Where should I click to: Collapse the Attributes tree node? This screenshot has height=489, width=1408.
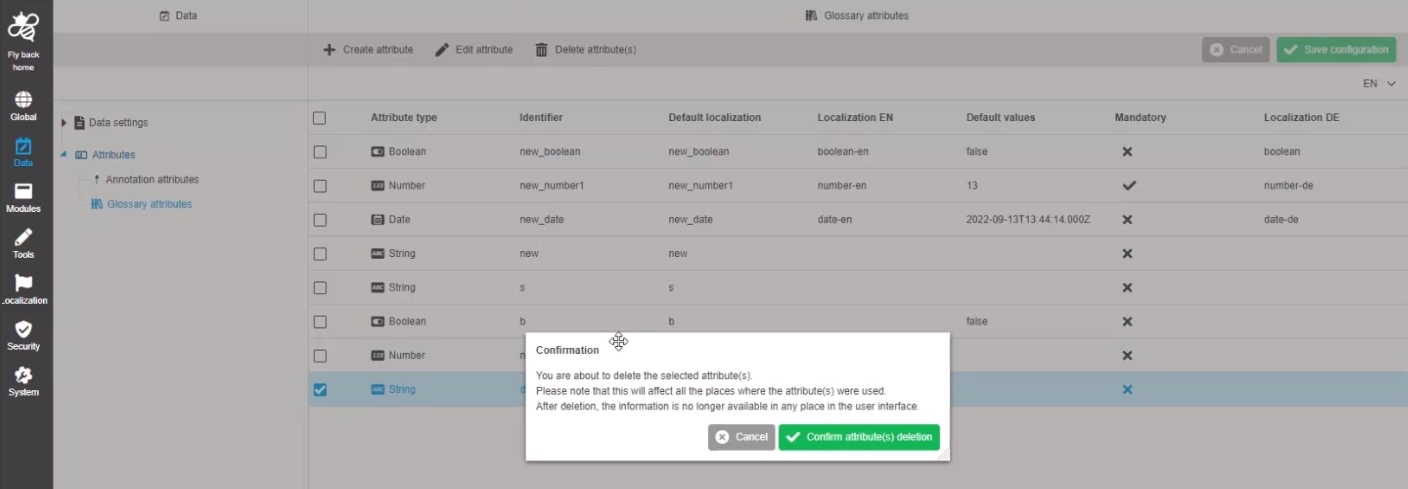click(x=64, y=155)
